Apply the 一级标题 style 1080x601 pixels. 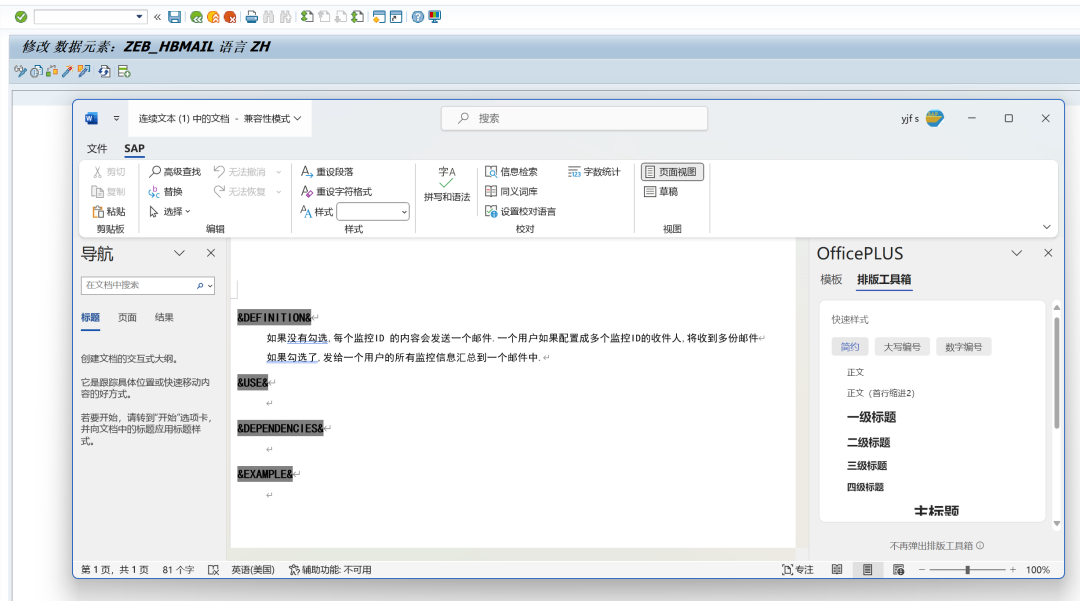871,417
